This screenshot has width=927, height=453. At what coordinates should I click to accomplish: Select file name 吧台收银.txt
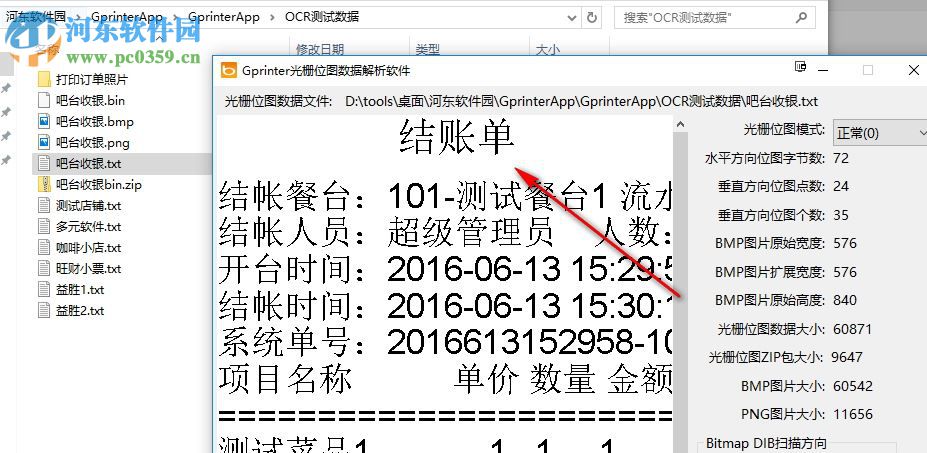pos(89,163)
